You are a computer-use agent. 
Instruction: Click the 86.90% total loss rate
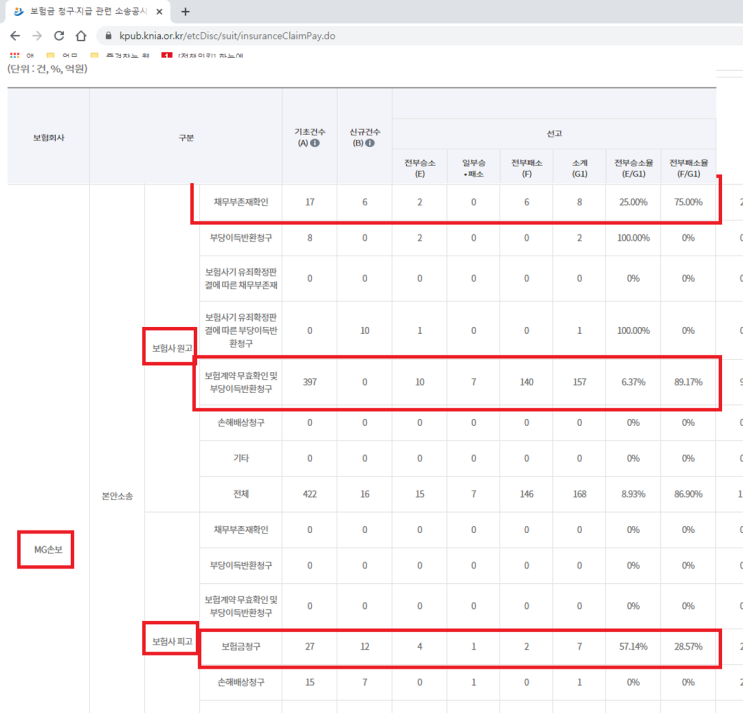(x=689, y=494)
